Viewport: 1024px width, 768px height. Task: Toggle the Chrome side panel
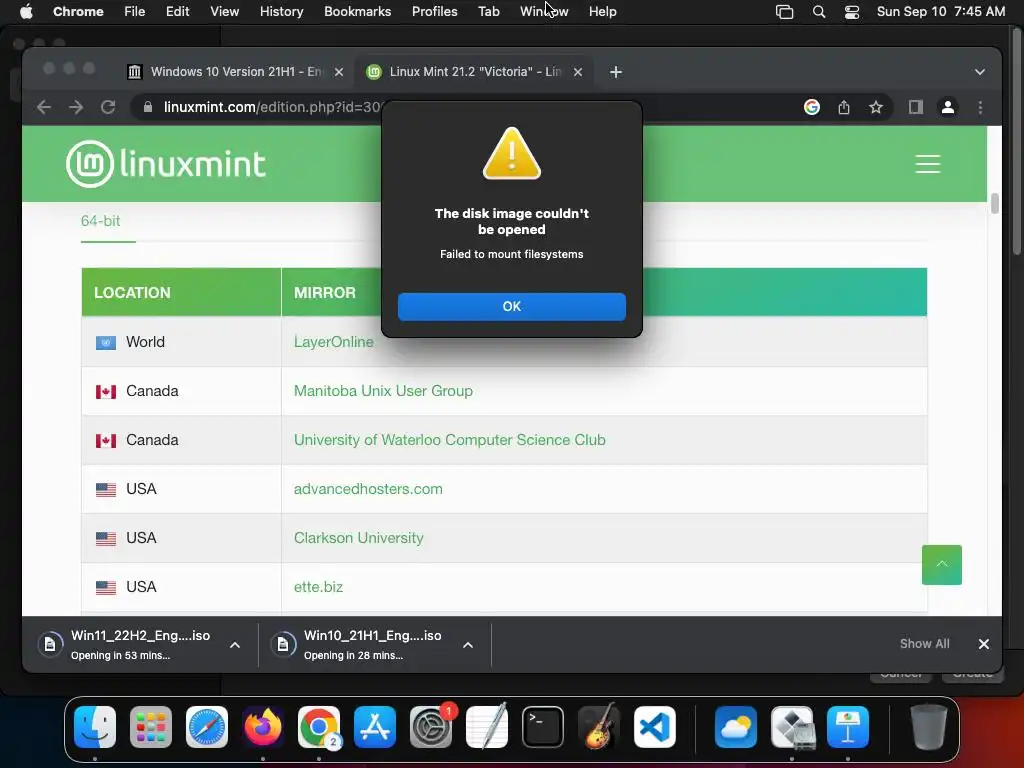[916, 107]
